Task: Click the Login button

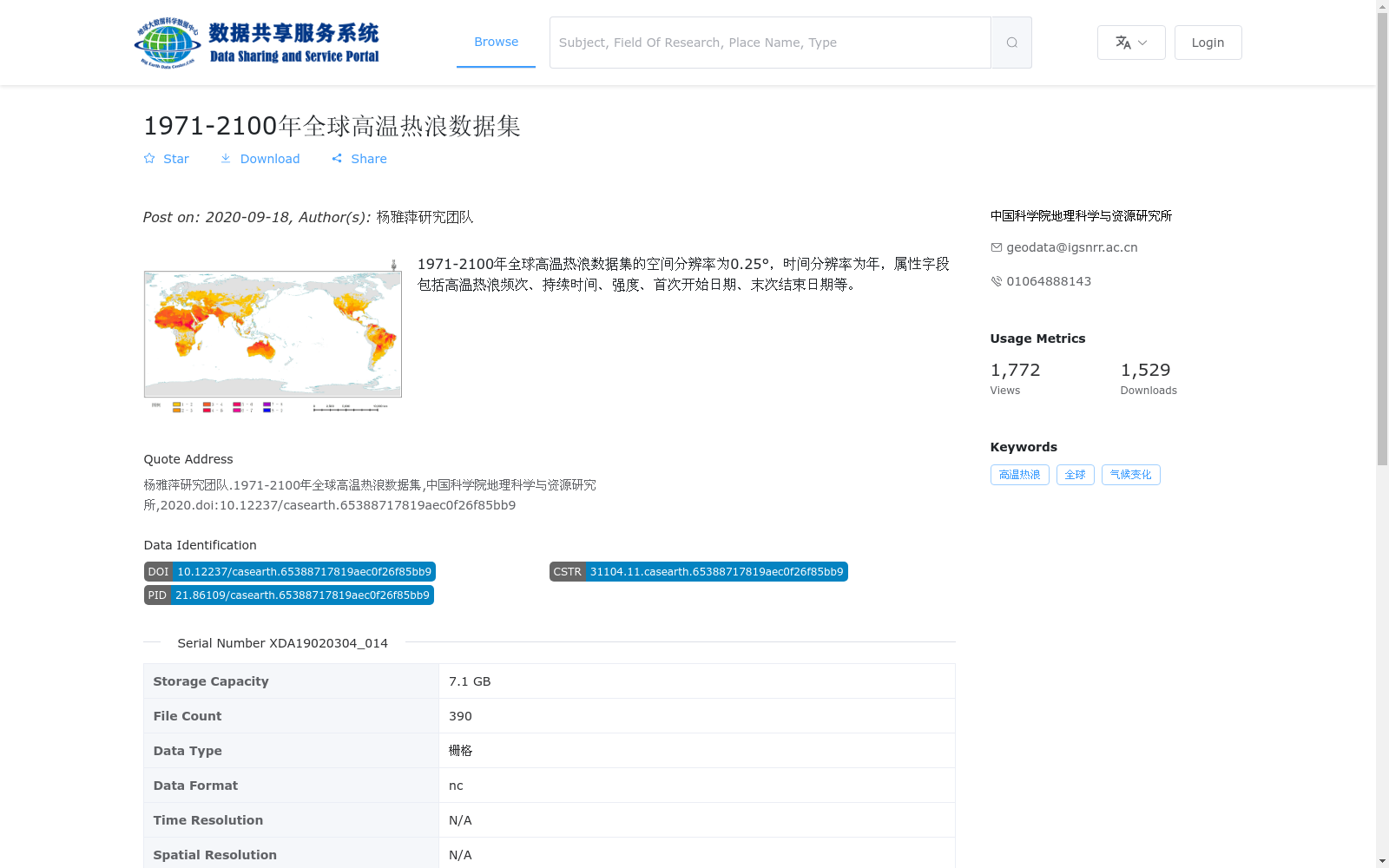Action: [1208, 43]
